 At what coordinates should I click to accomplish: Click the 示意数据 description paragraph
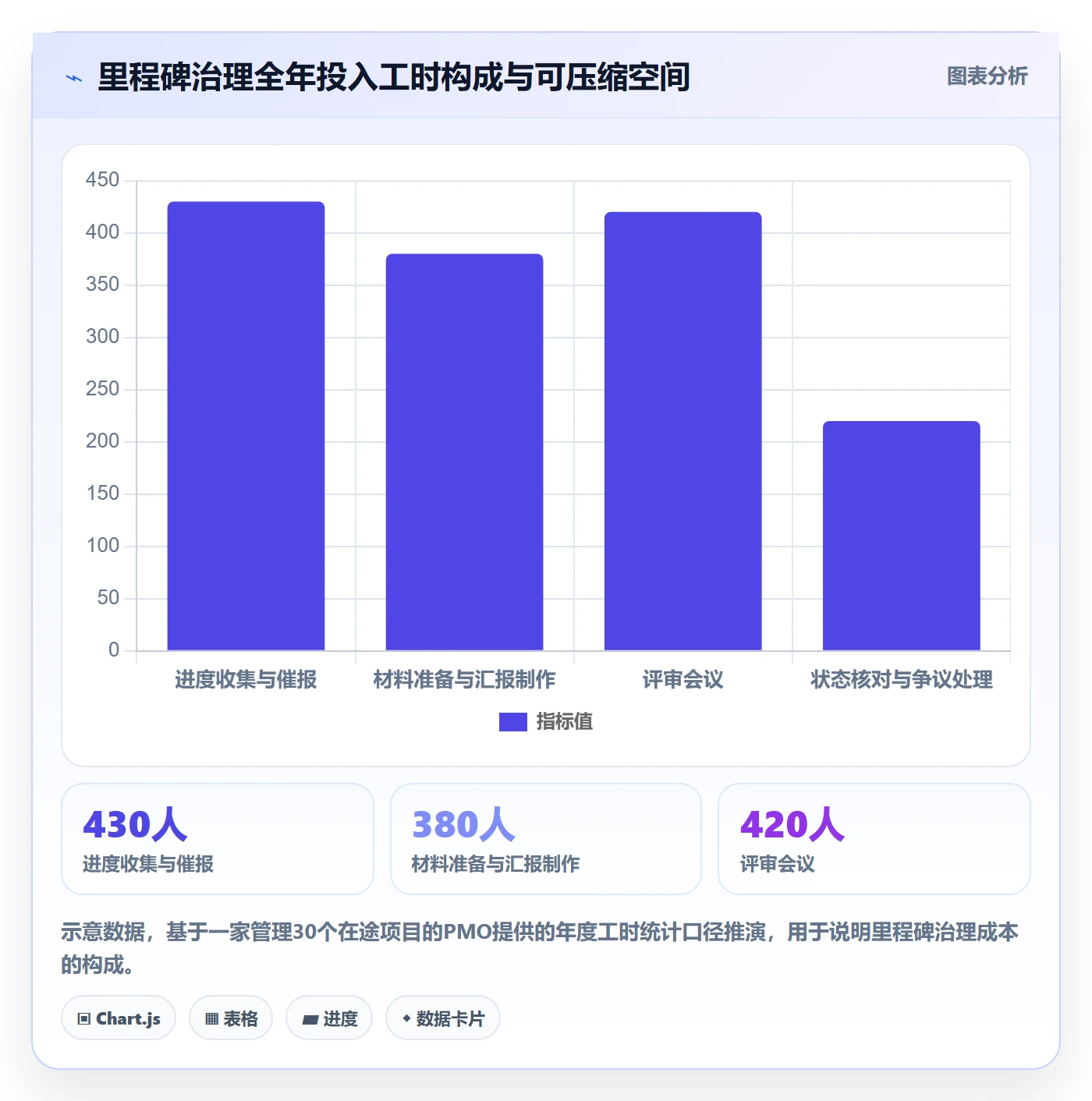coord(540,948)
